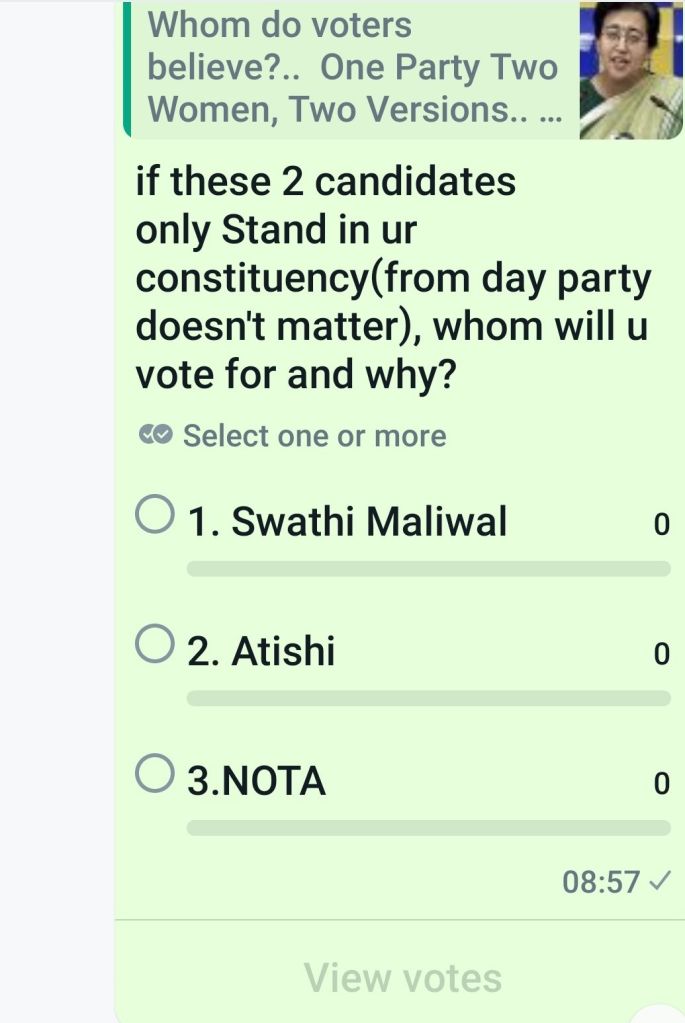The height and width of the screenshot is (1023, 685).
Task: Tap the vote count for Swathi Maliwal
Action: coord(659,524)
